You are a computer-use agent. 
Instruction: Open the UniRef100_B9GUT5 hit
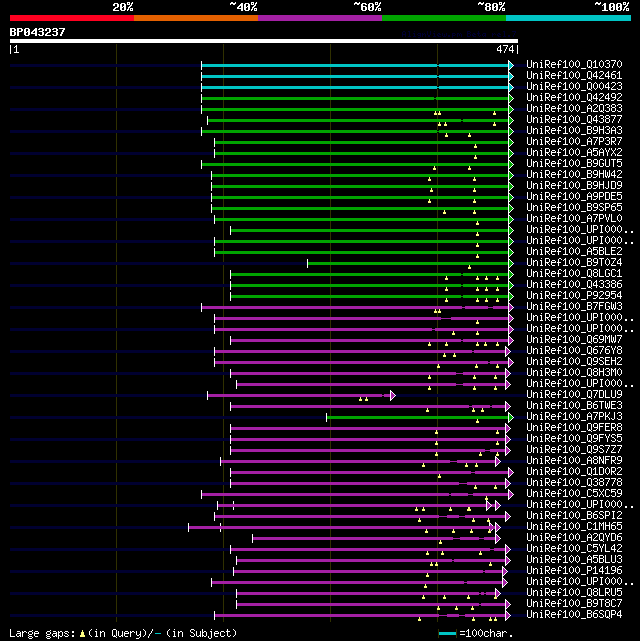pyautogui.click(x=574, y=164)
